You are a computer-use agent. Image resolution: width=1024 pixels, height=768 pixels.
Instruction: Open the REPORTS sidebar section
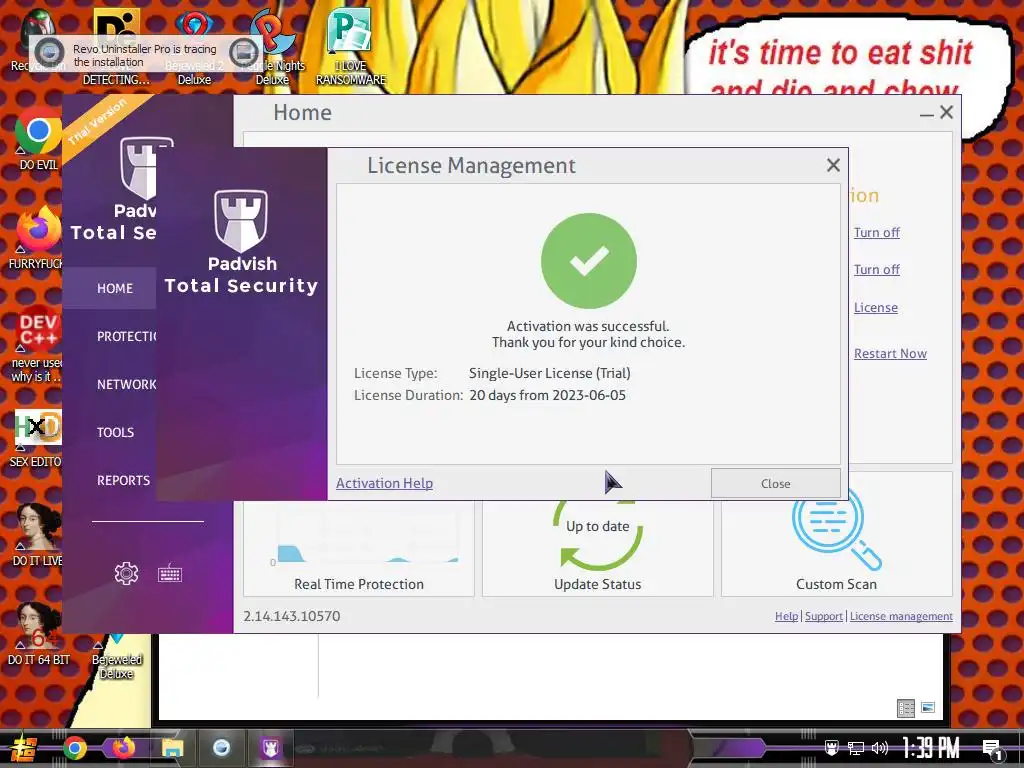[123, 481]
